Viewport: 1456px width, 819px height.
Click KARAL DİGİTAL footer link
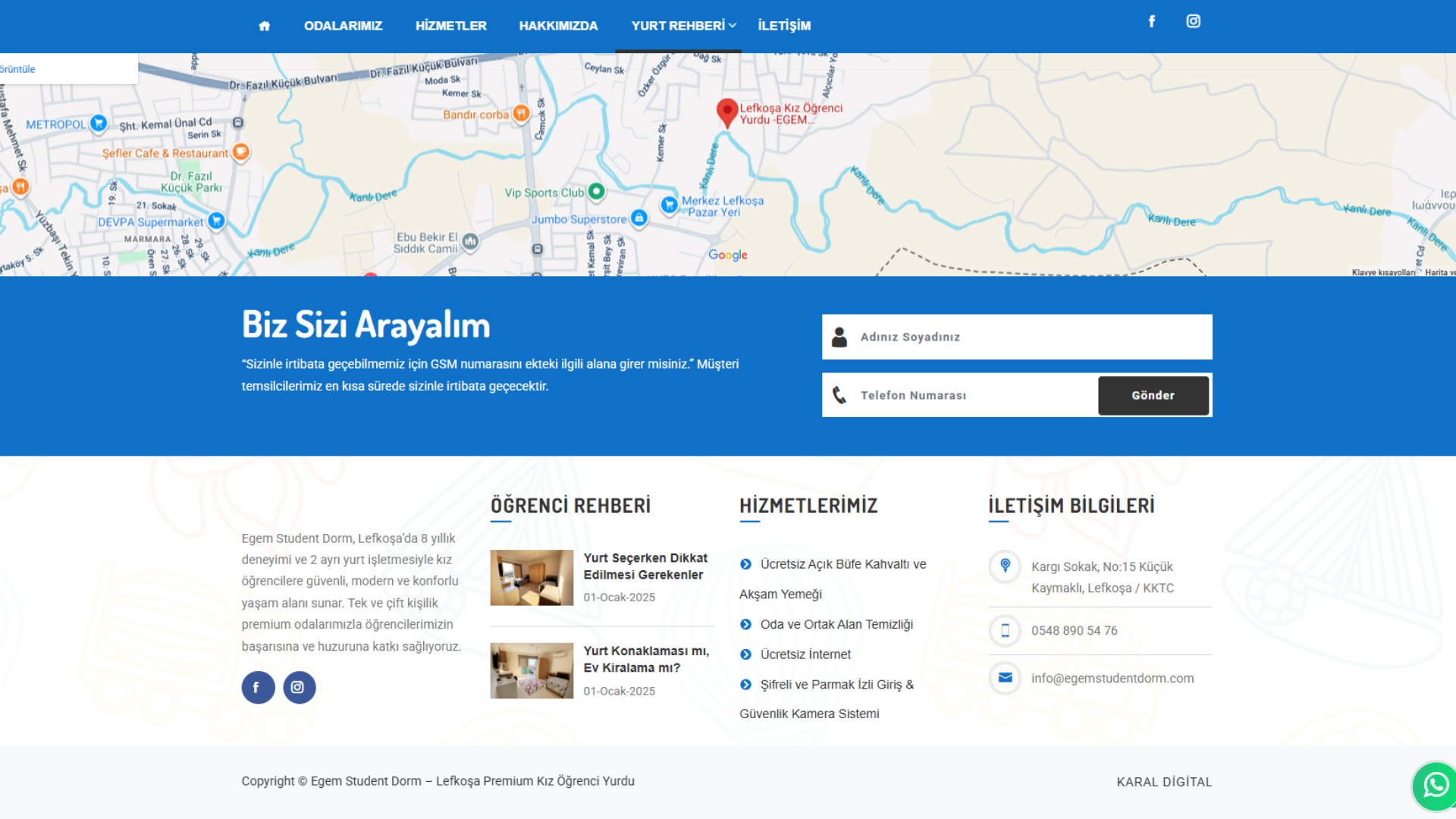tap(1163, 782)
